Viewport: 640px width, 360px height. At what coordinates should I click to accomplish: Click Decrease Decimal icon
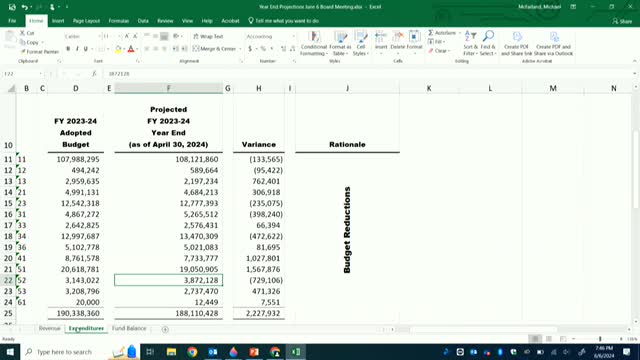pos(293,49)
